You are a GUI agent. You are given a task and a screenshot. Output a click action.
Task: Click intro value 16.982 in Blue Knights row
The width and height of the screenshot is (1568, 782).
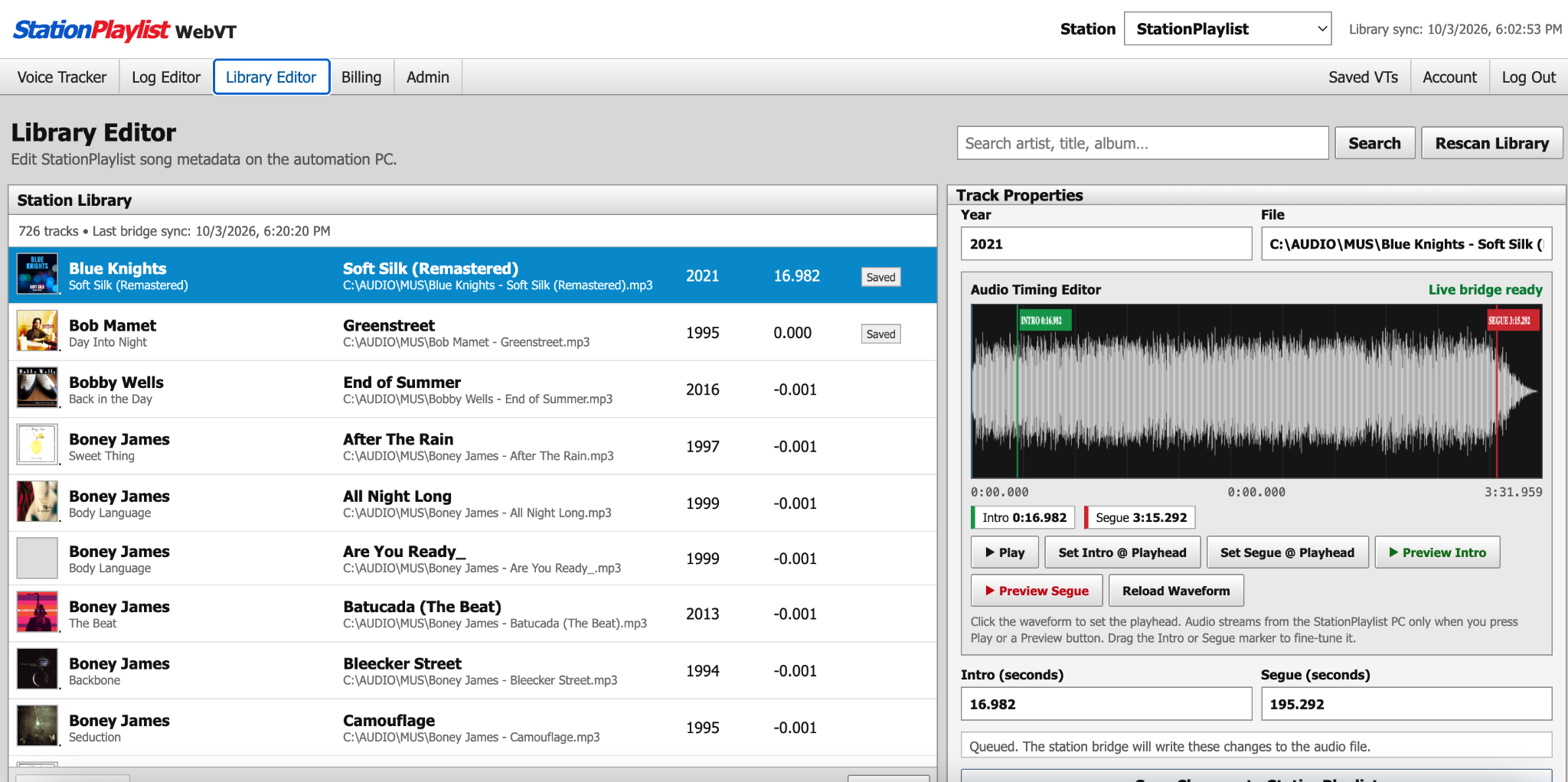pyautogui.click(x=796, y=275)
